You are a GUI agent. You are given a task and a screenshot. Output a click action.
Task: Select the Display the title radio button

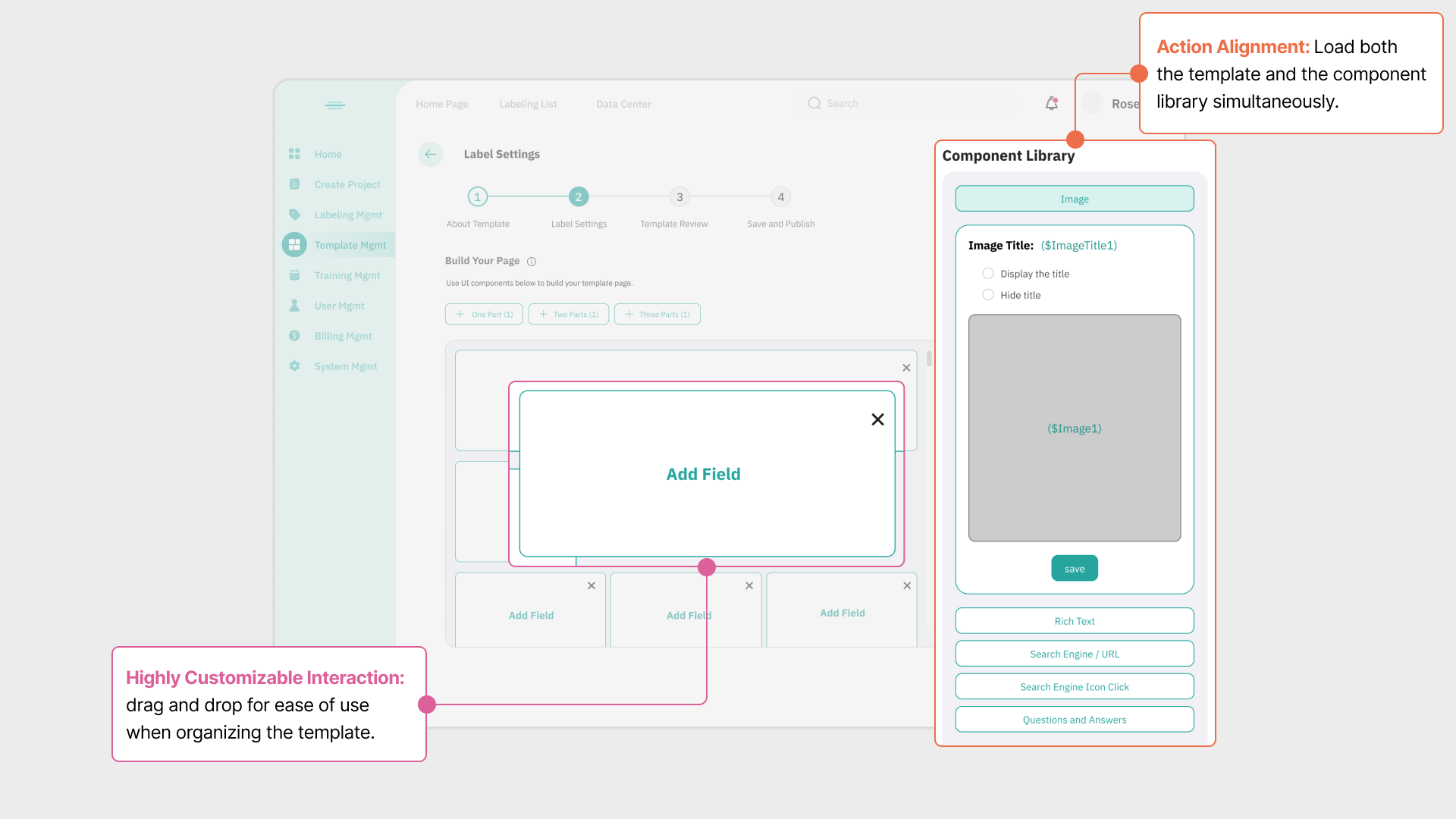988,274
